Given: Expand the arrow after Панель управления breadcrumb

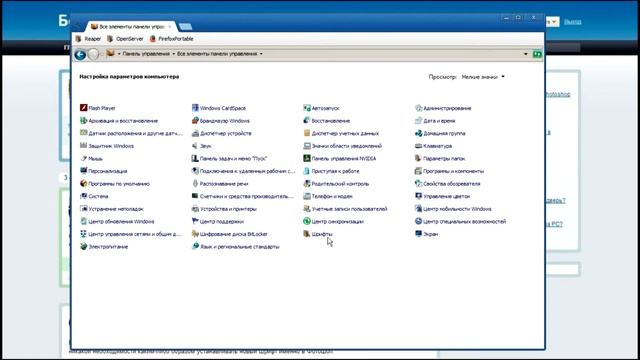Looking at the screenshot, I should [x=173, y=54].
